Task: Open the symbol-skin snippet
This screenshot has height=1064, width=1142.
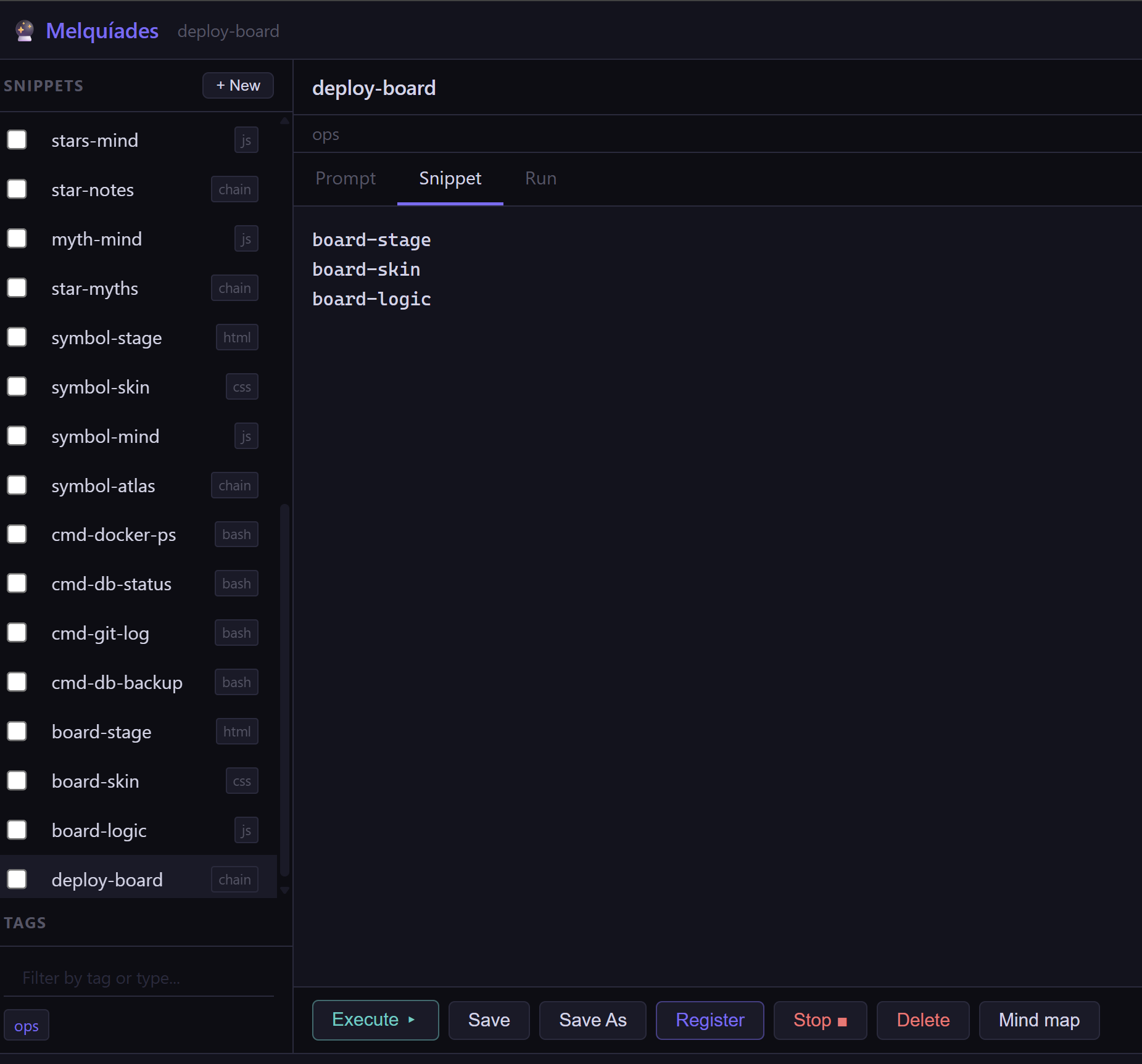Action: [x=101, y=387]
